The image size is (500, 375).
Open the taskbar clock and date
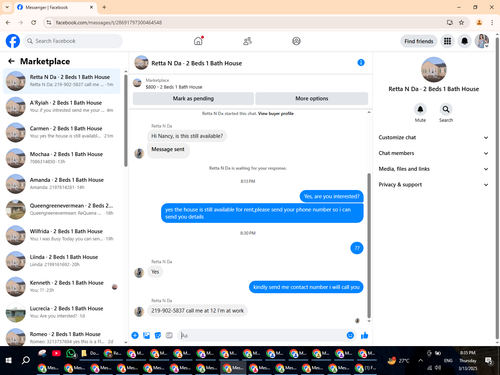tap(468, 360)
